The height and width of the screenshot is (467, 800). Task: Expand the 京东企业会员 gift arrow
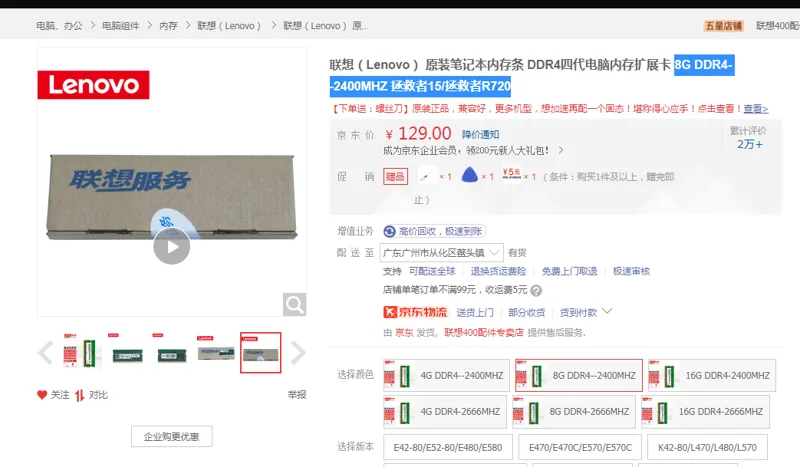coord(561,150)
